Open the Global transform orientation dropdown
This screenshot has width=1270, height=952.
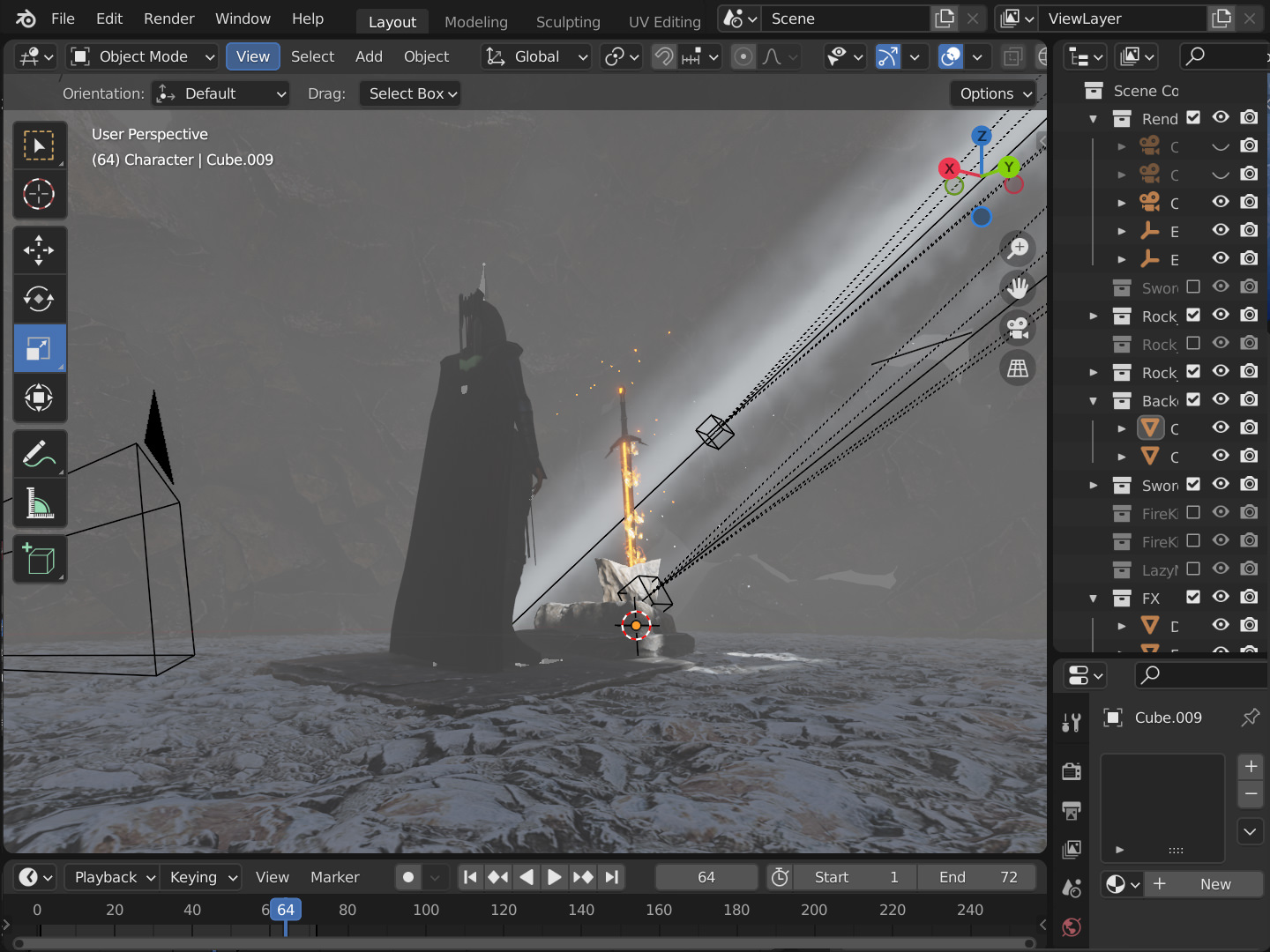pos(535,56)
